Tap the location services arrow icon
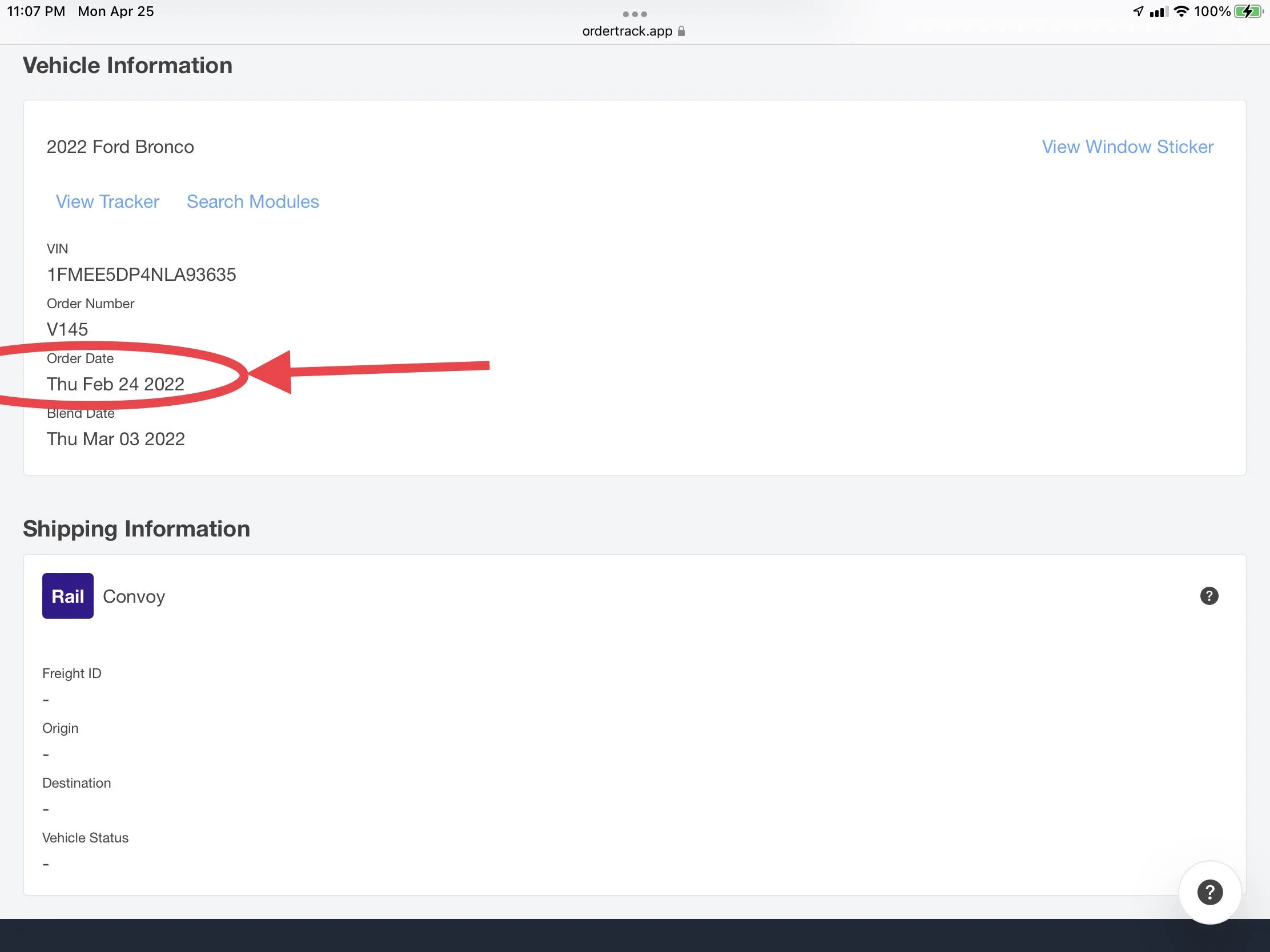1270x952 pixels. pos(1138,11)
